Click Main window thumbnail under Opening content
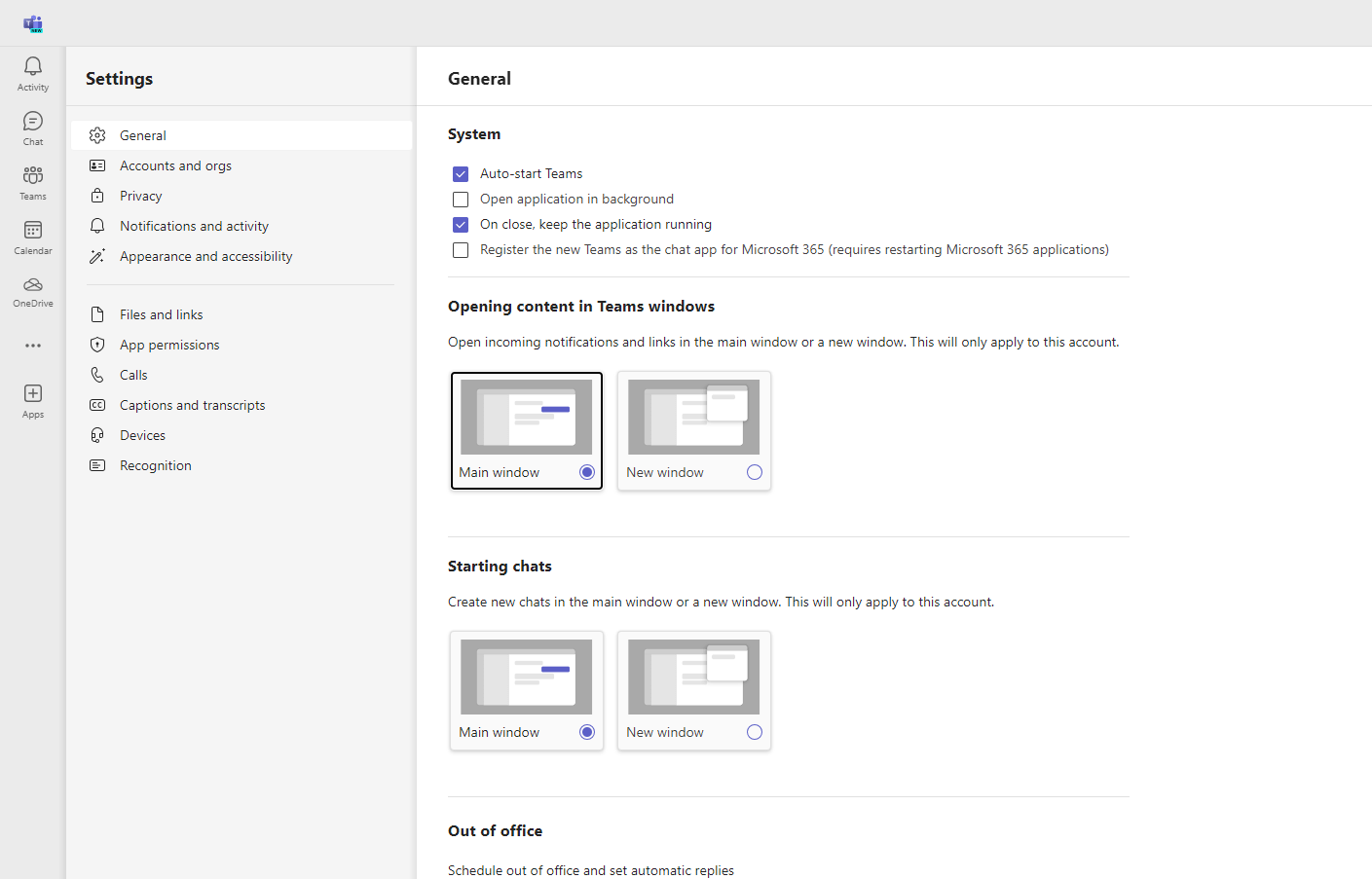The height and width of the screenshot is (879, 1372). click(x=527, y=417)
